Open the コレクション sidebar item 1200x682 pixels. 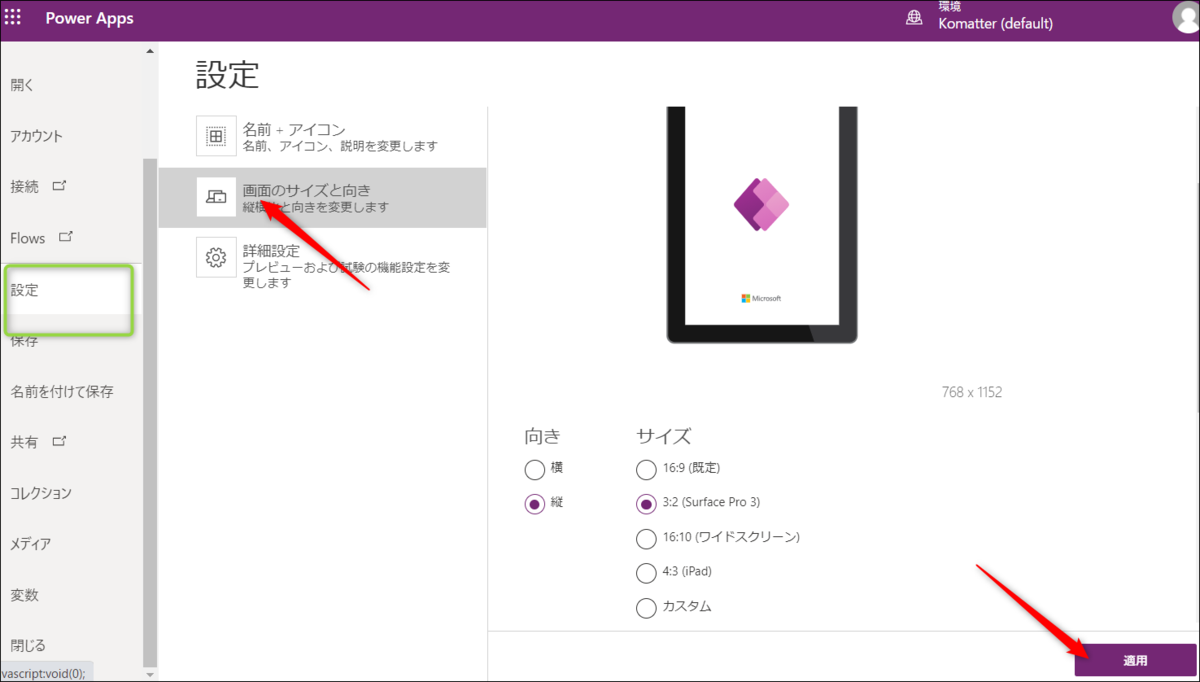[x=40, y=492]
